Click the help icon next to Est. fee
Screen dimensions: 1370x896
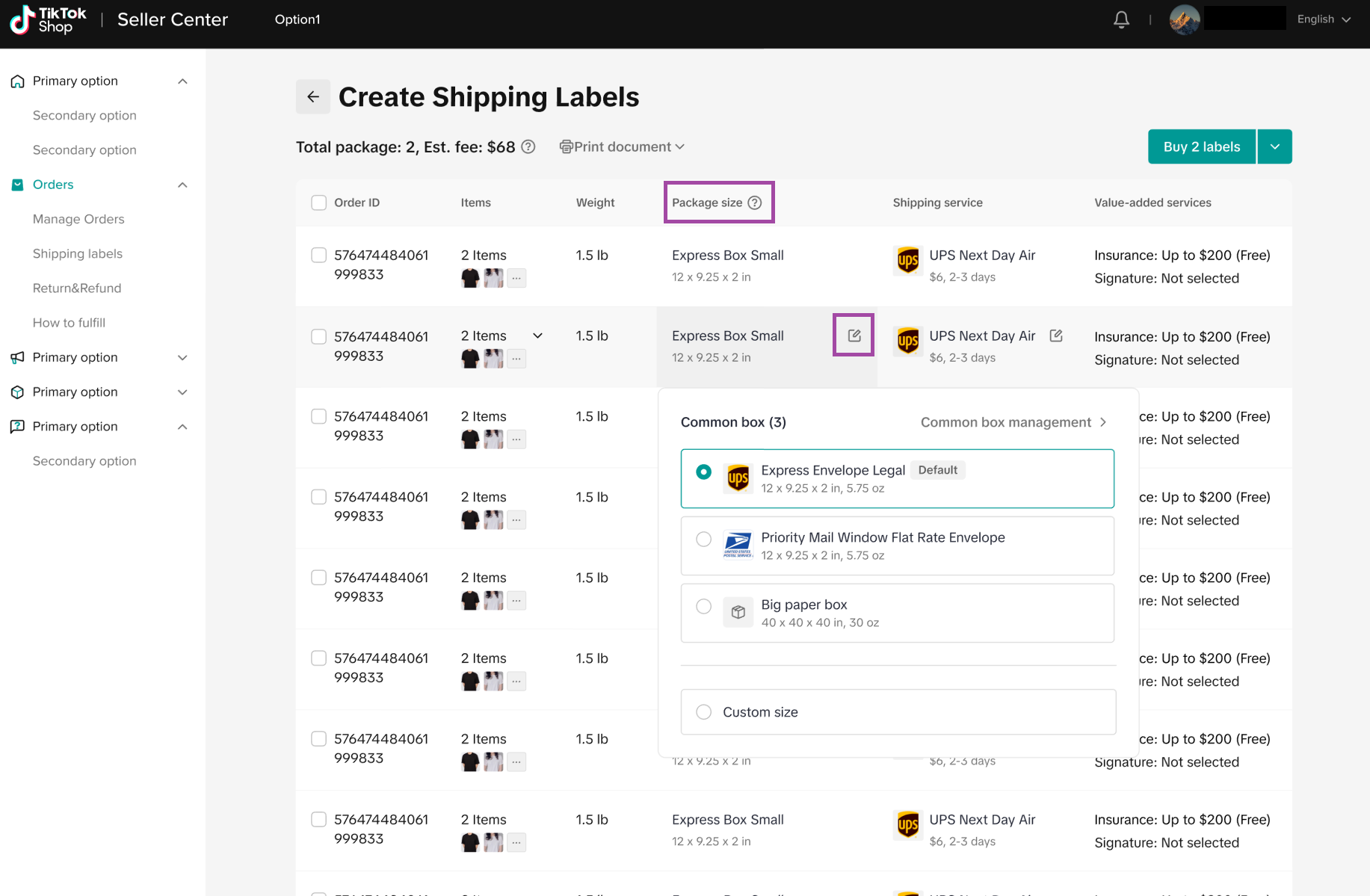pos(528,147)
